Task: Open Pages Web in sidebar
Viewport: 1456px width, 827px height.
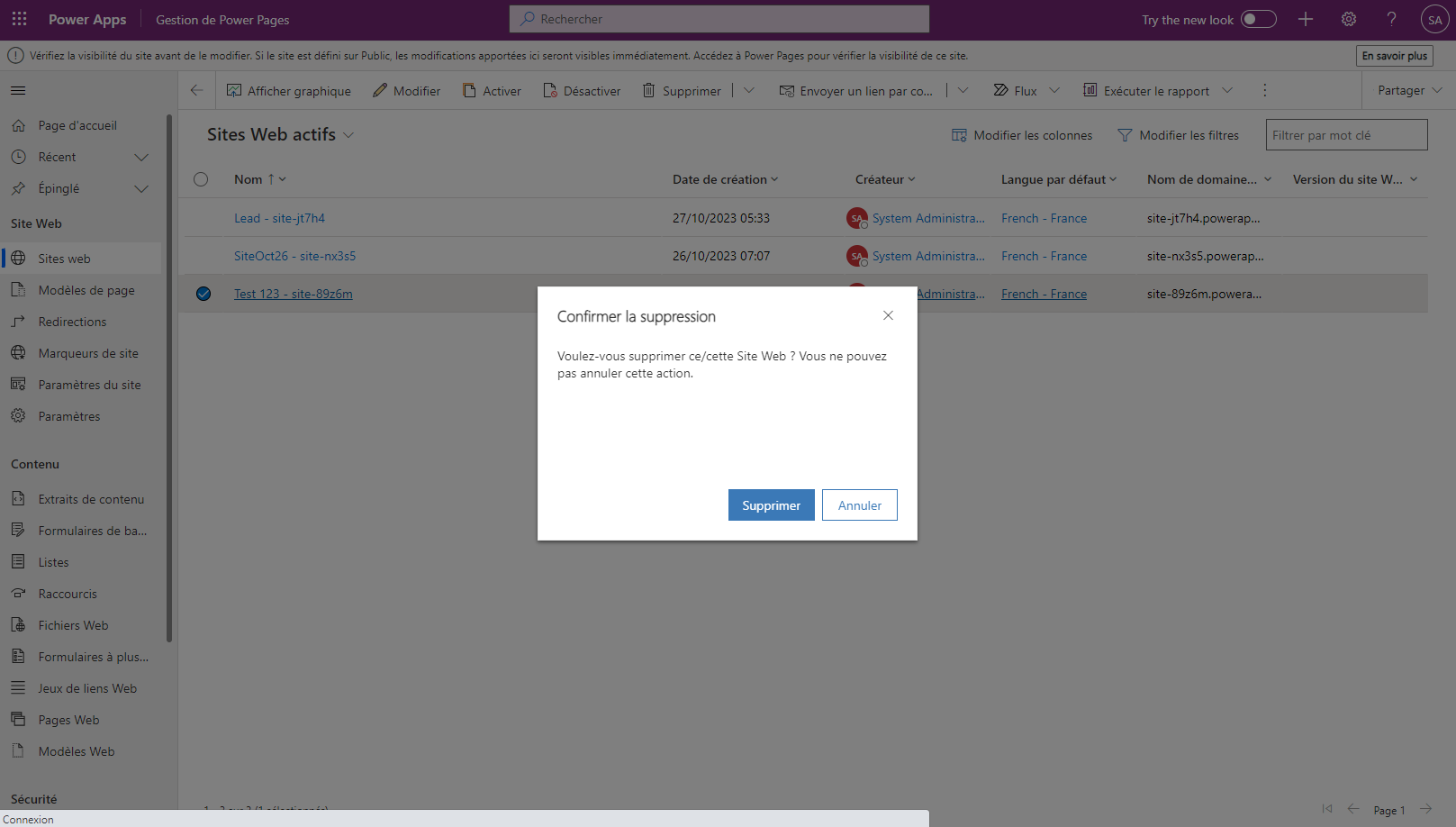Action: (68, 720)
